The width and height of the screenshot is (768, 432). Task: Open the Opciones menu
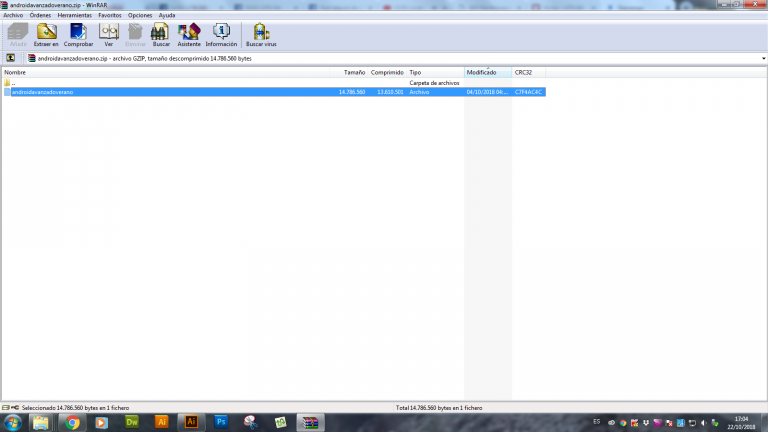click(x=140, y=15)
